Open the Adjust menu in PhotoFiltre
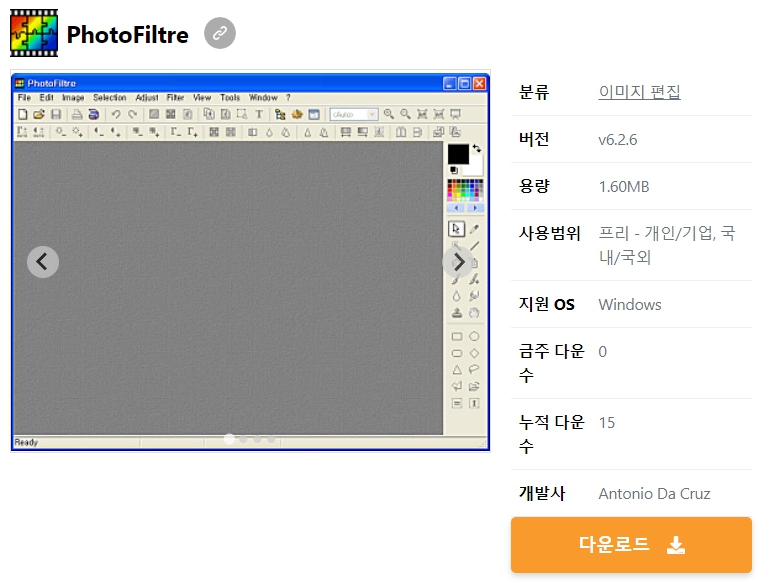 147,98
